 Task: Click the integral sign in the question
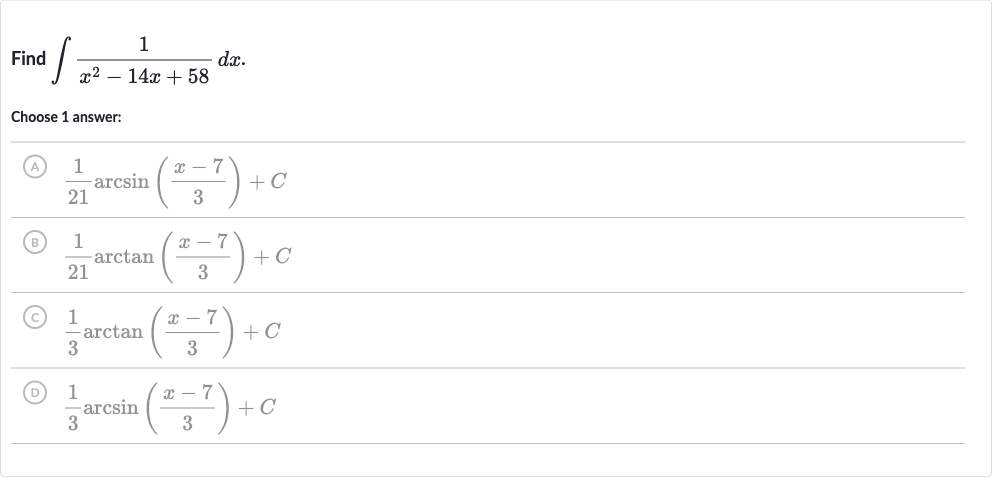[63, 60]
